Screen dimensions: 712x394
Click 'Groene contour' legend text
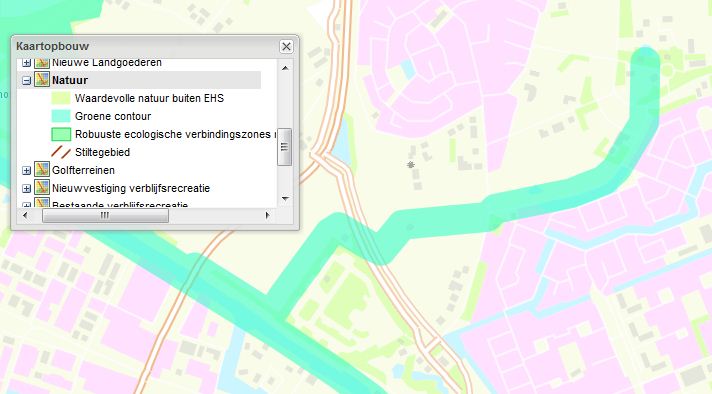coord(113,116)
